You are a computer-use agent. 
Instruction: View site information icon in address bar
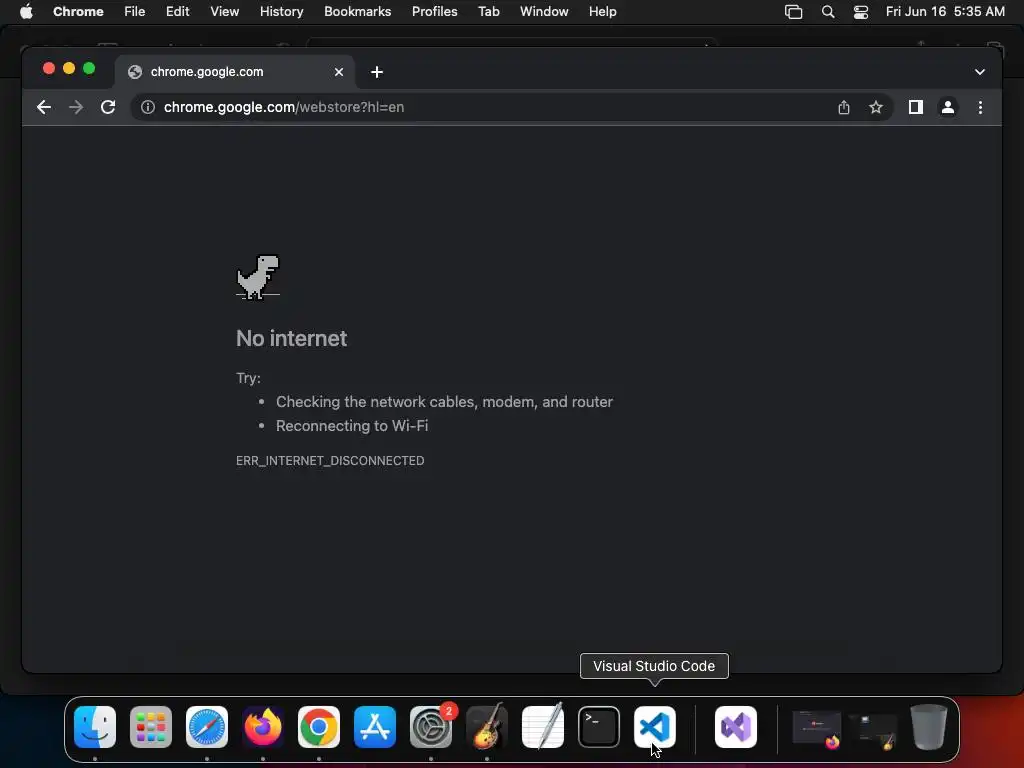tap(148, 107)
